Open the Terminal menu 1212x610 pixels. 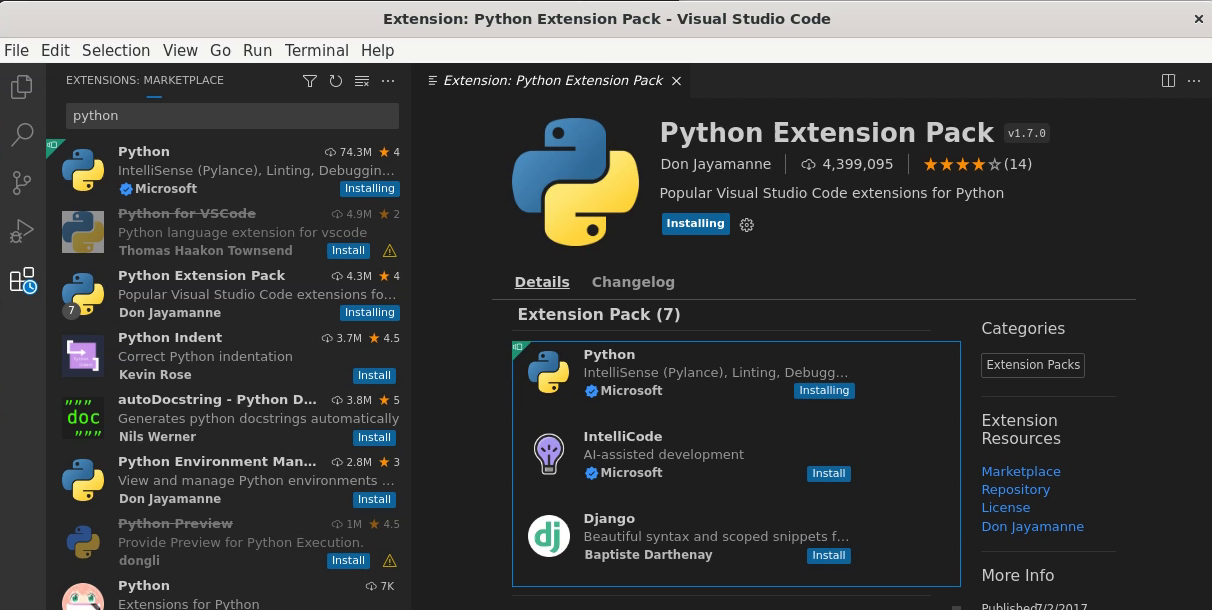pos(316,50)
